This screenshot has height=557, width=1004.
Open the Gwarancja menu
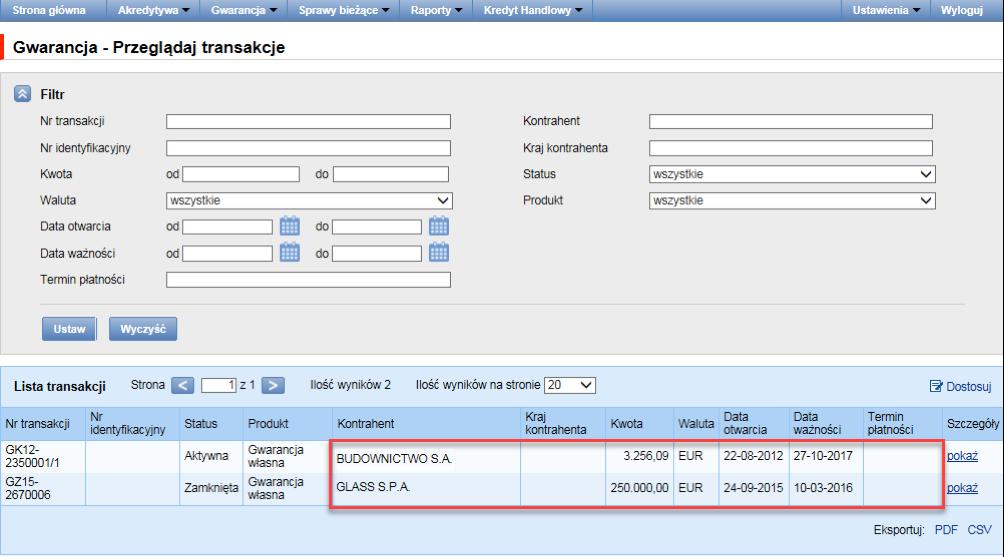244,10
